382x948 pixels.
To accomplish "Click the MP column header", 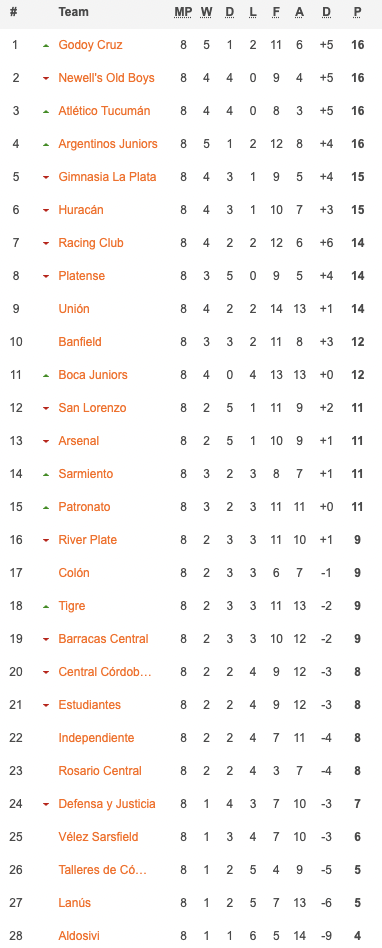I will point(183,12).
